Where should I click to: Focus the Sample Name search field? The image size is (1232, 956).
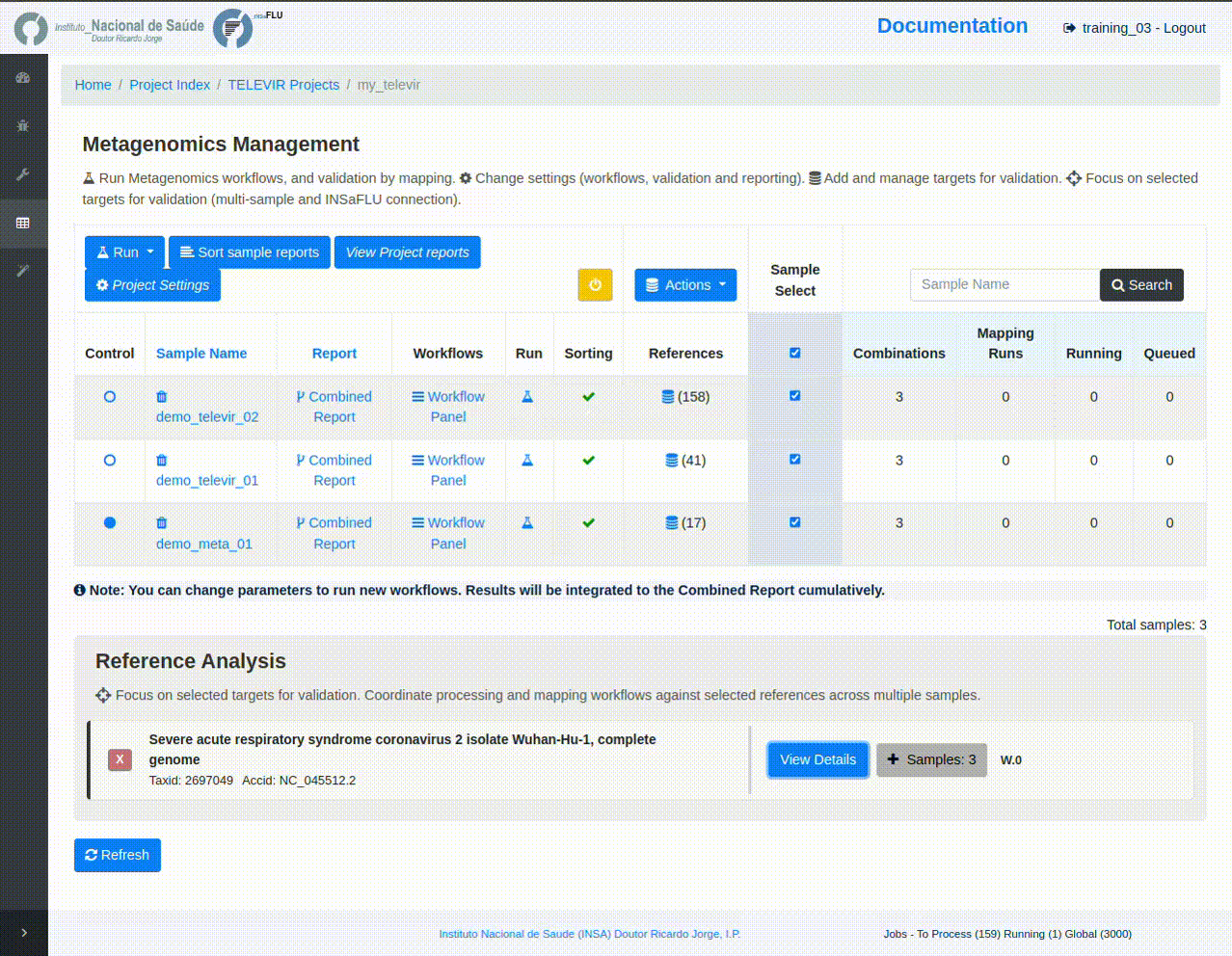(x=1004, y=285)
